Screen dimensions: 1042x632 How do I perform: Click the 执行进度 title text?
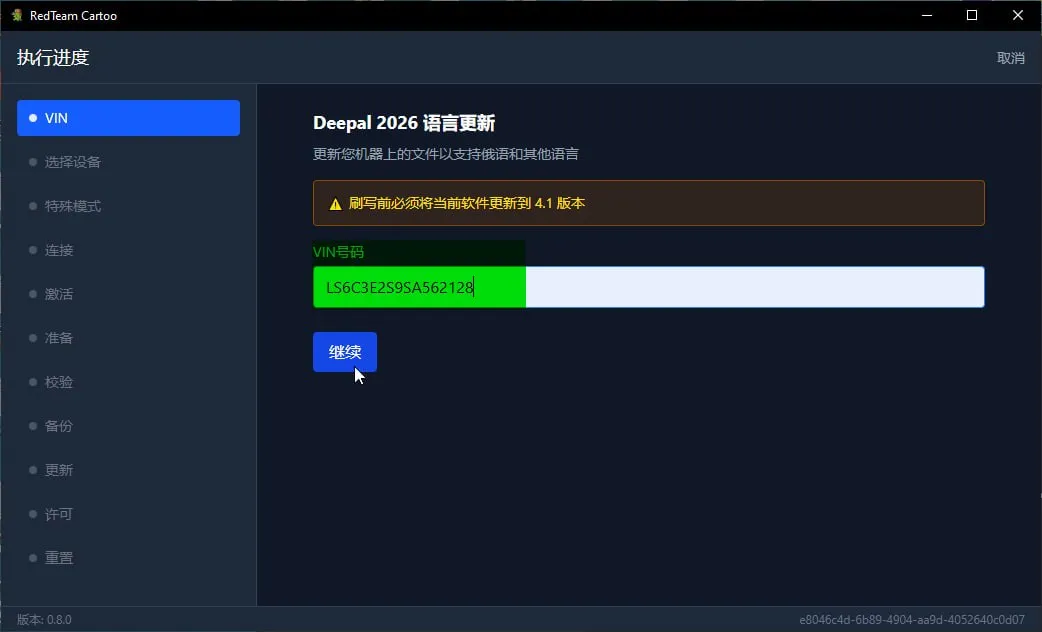coord(53,58)
